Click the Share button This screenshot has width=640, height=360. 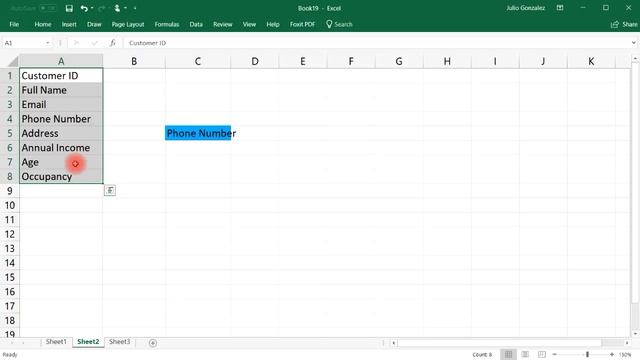[x=624, y=24]
